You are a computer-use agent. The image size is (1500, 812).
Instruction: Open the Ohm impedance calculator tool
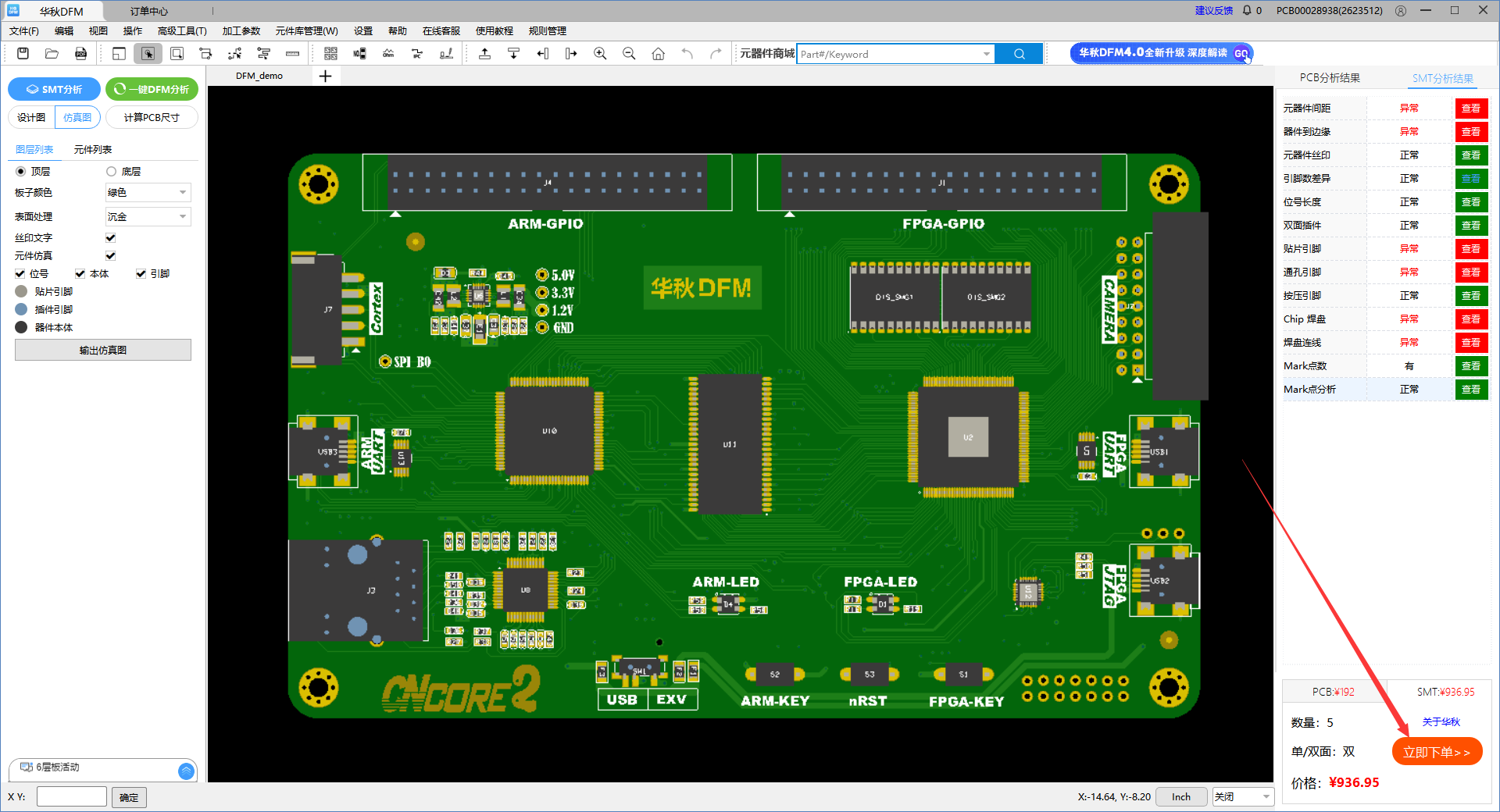[x=388, y=54]
